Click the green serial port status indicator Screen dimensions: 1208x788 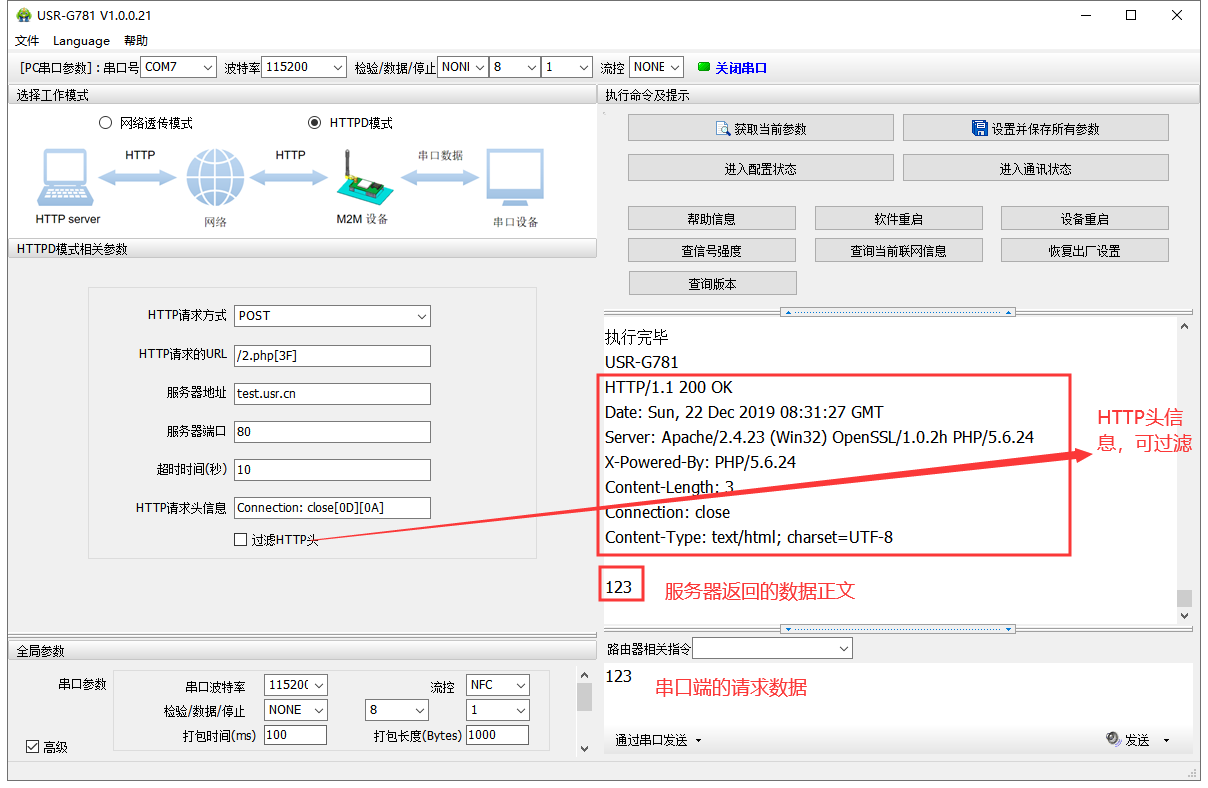[704, 67]
